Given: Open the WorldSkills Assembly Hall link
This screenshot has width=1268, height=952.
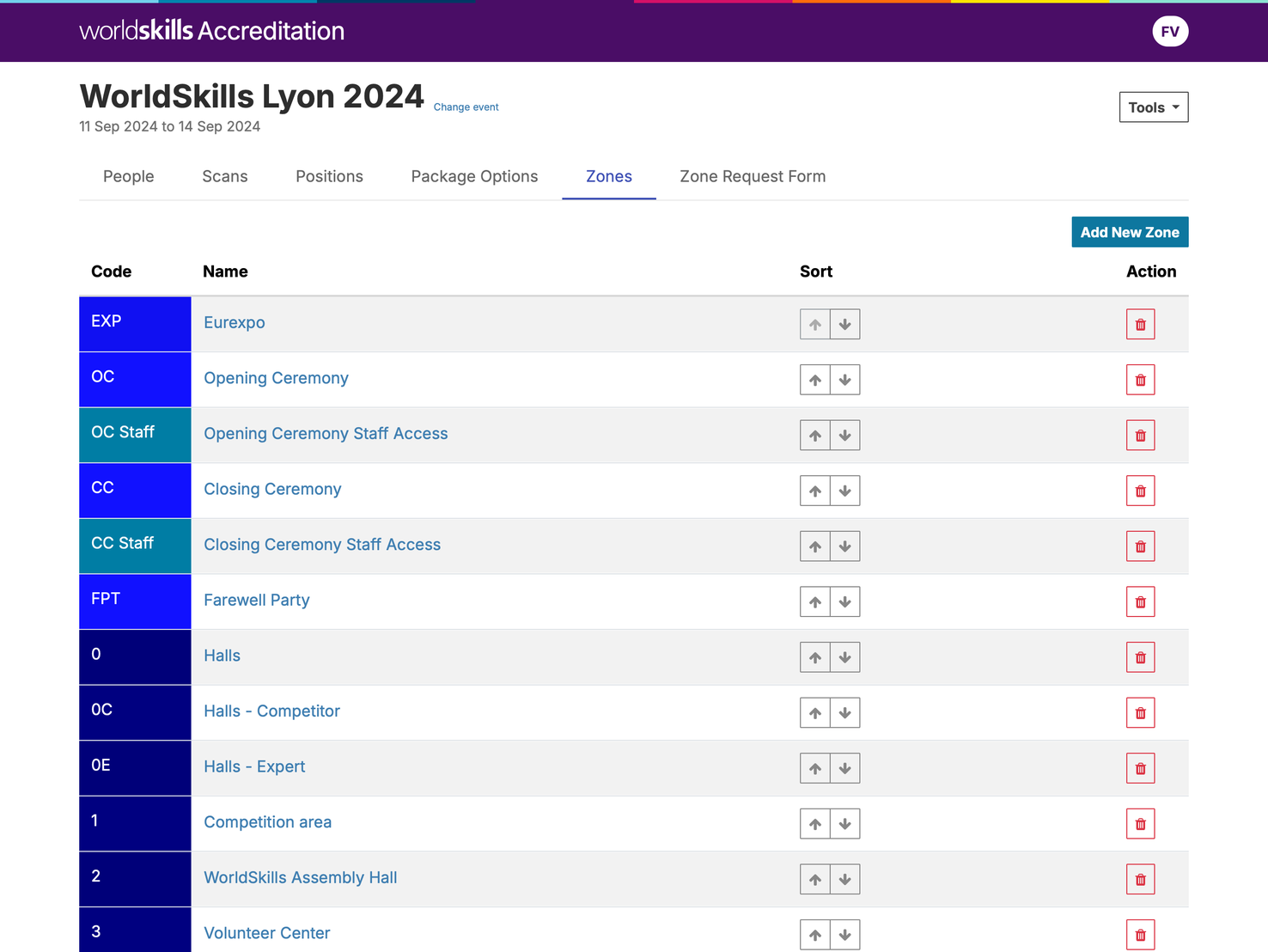Looking at the screenshot, I should pyautogui.click(x=300, y=877).
